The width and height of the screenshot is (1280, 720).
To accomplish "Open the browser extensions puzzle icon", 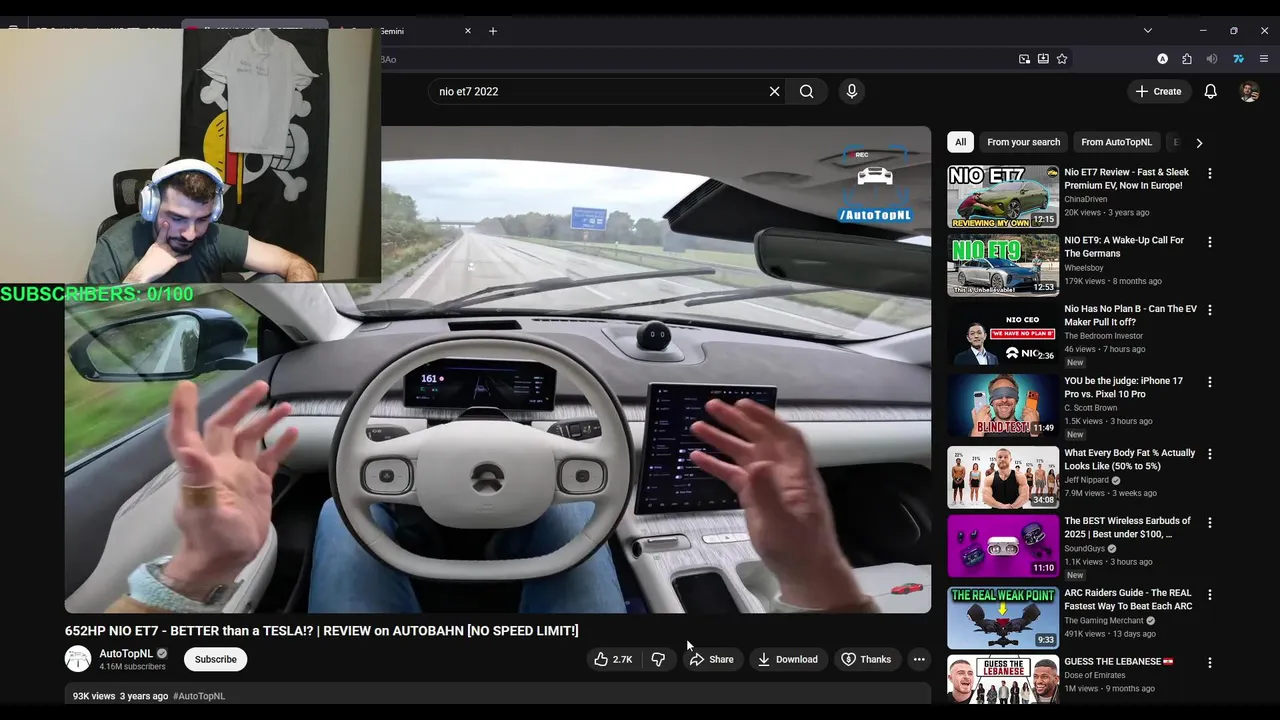I will (x=1187, y=59).
